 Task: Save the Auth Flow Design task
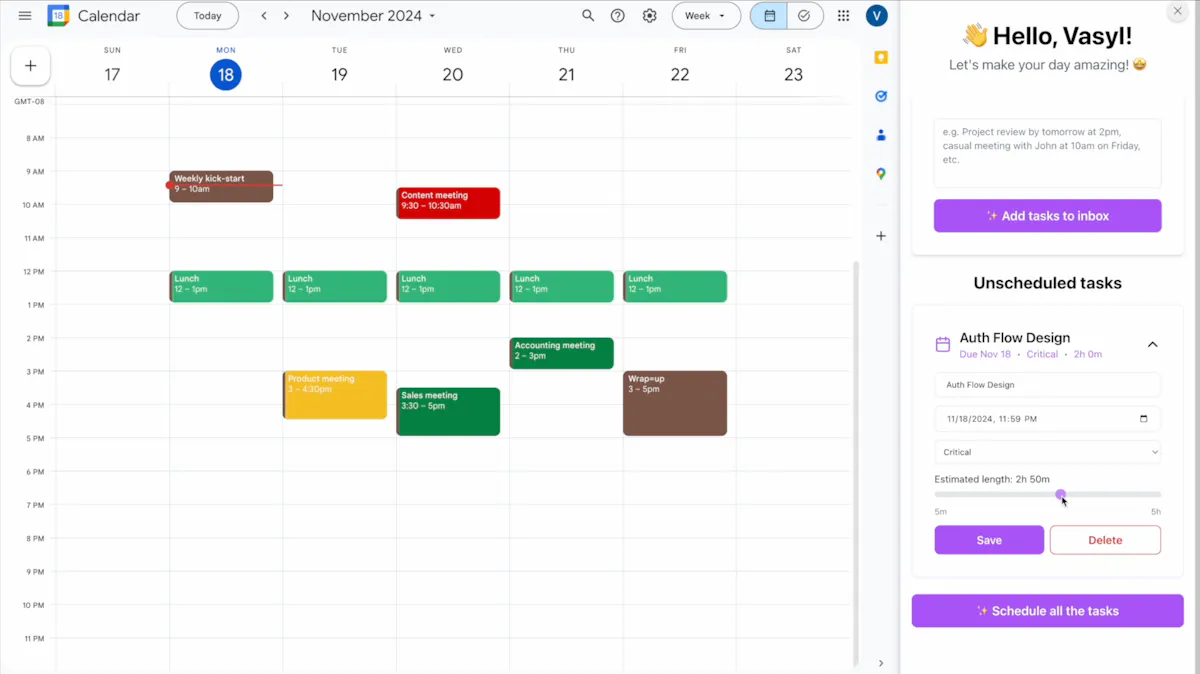pyautogui.click(x=989, y=540)
